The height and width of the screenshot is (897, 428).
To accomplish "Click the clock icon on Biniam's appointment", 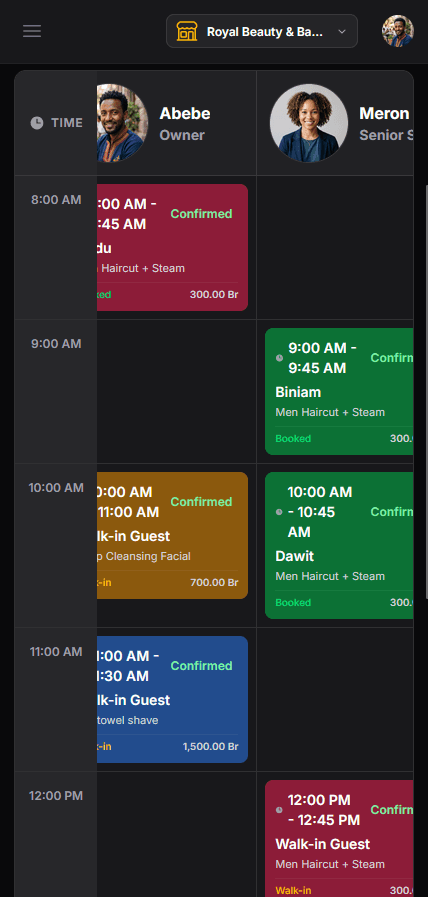I will click(x=279, y=358).
